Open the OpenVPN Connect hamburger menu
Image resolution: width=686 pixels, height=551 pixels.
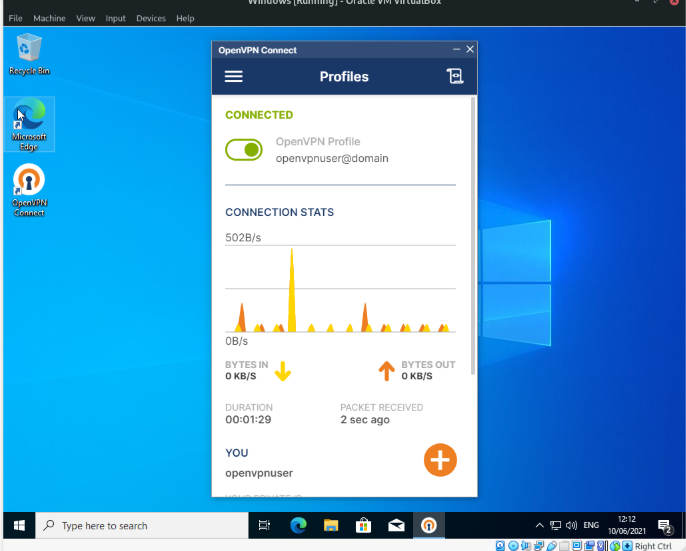coord(234,77)
